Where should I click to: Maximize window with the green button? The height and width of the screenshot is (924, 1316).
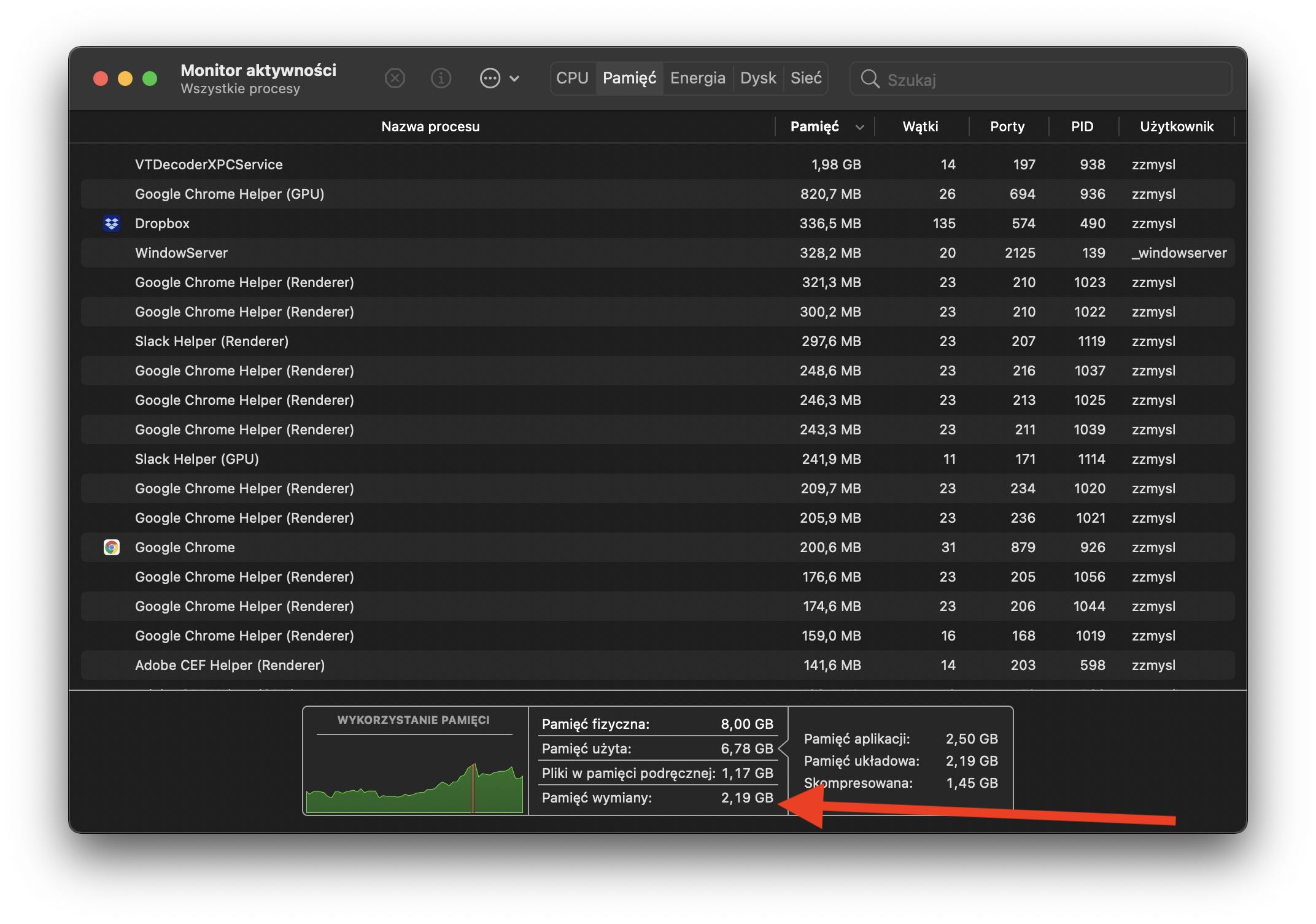click(x=150, y=79)
